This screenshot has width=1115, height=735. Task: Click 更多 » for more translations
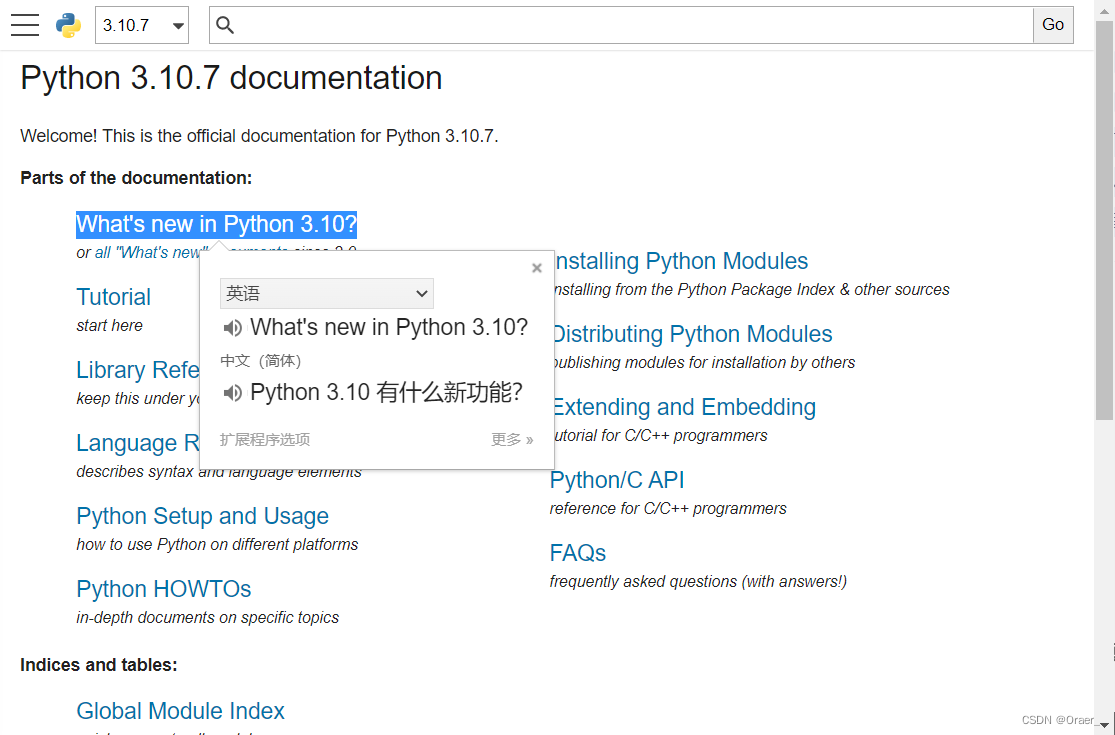[512, 439]
